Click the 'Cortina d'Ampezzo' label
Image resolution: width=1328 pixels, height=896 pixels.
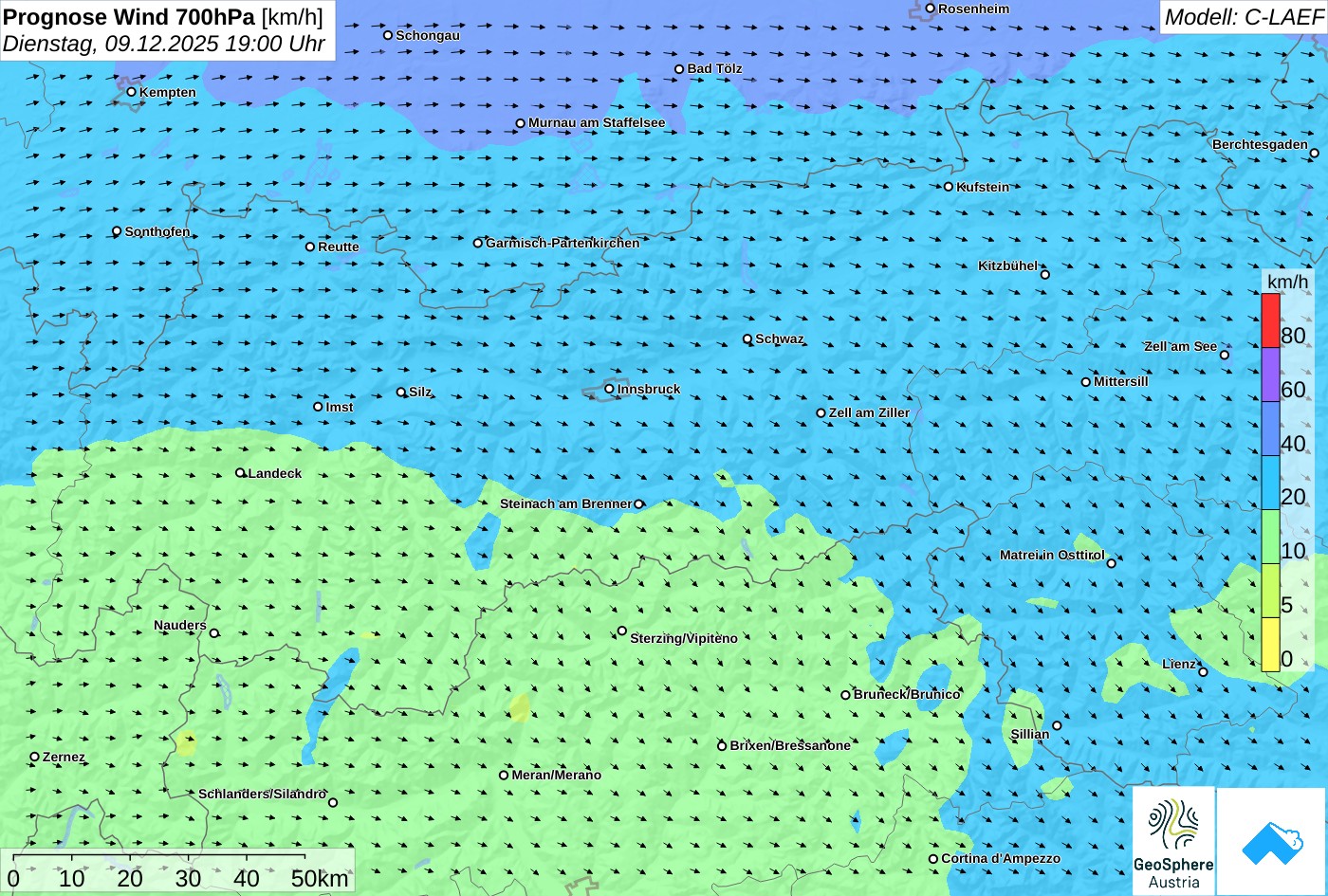pyautogui.click(x=1001, y=859)
